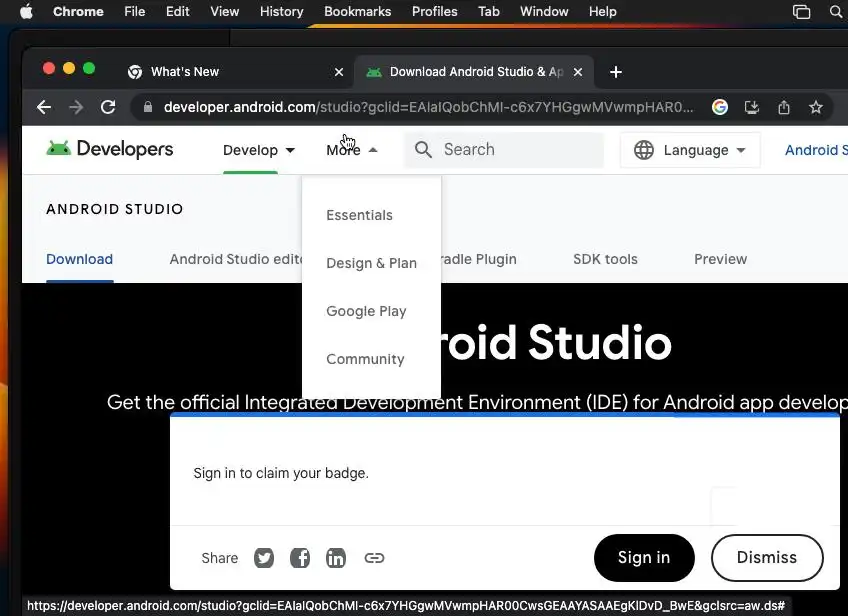Click the share page icon in the address bar
This screenshot has height=616, width=848.
tap(784, 107)
